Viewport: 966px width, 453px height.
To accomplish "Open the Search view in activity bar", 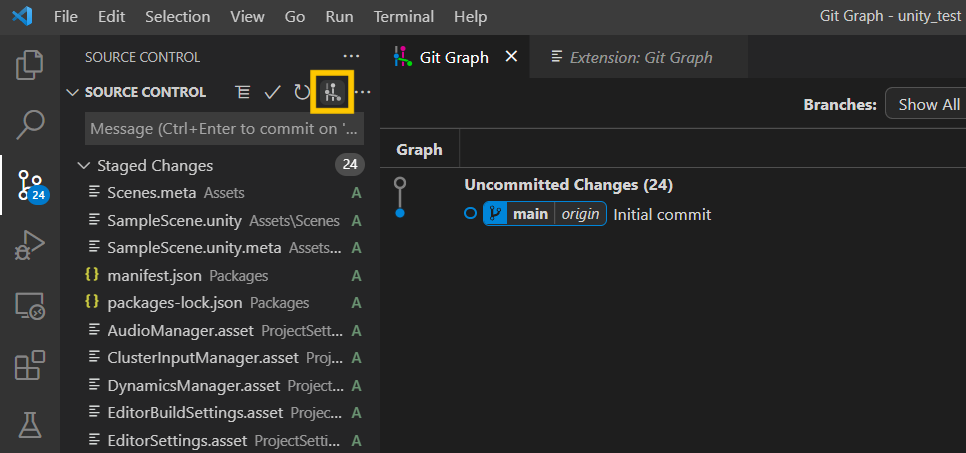I will point(30,124).
